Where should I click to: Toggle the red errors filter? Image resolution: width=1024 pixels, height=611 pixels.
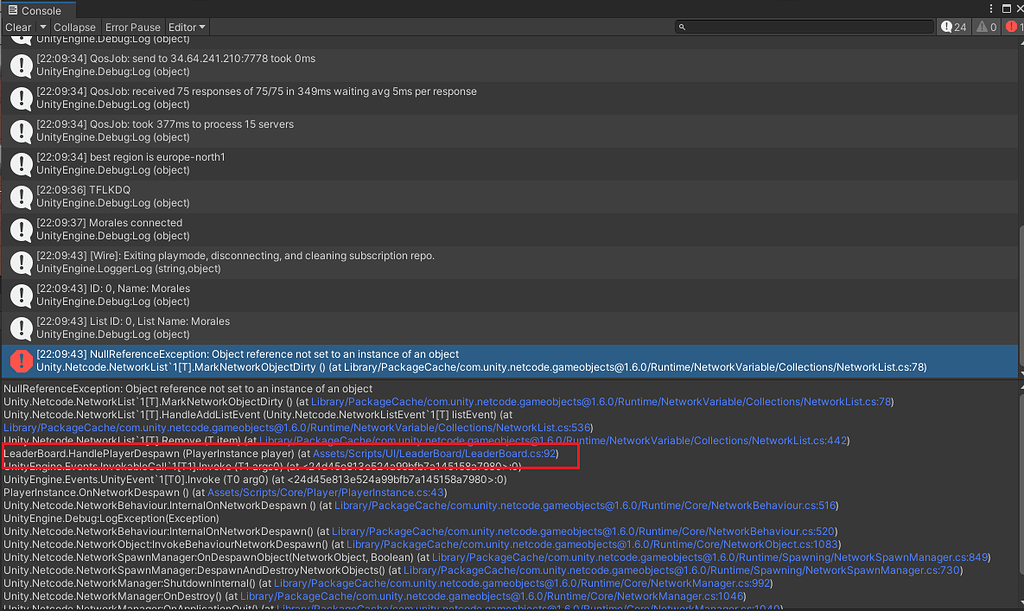1013,27
